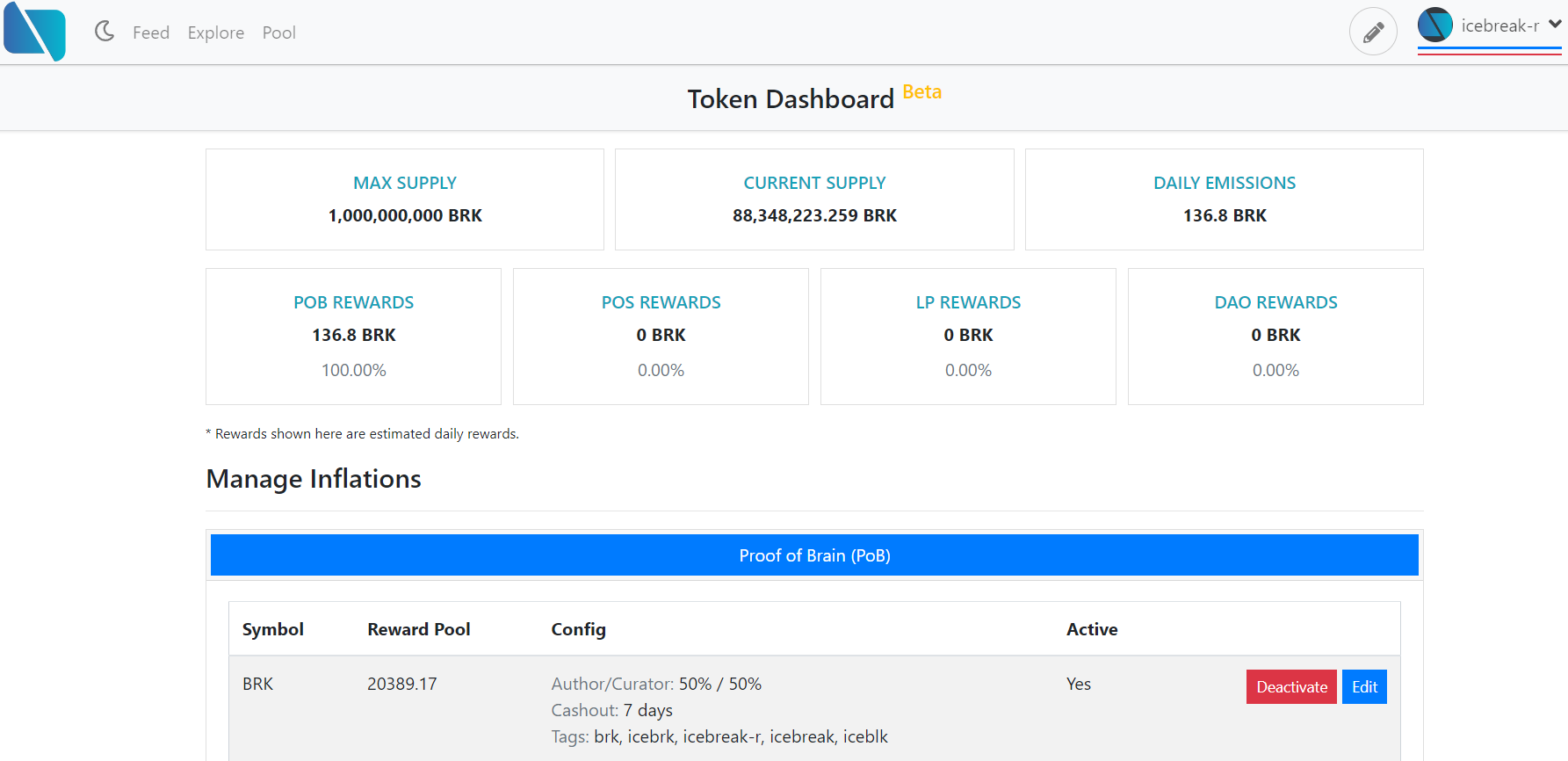Open the Feed page
The image size is (1568, 761).
point(151,33)
